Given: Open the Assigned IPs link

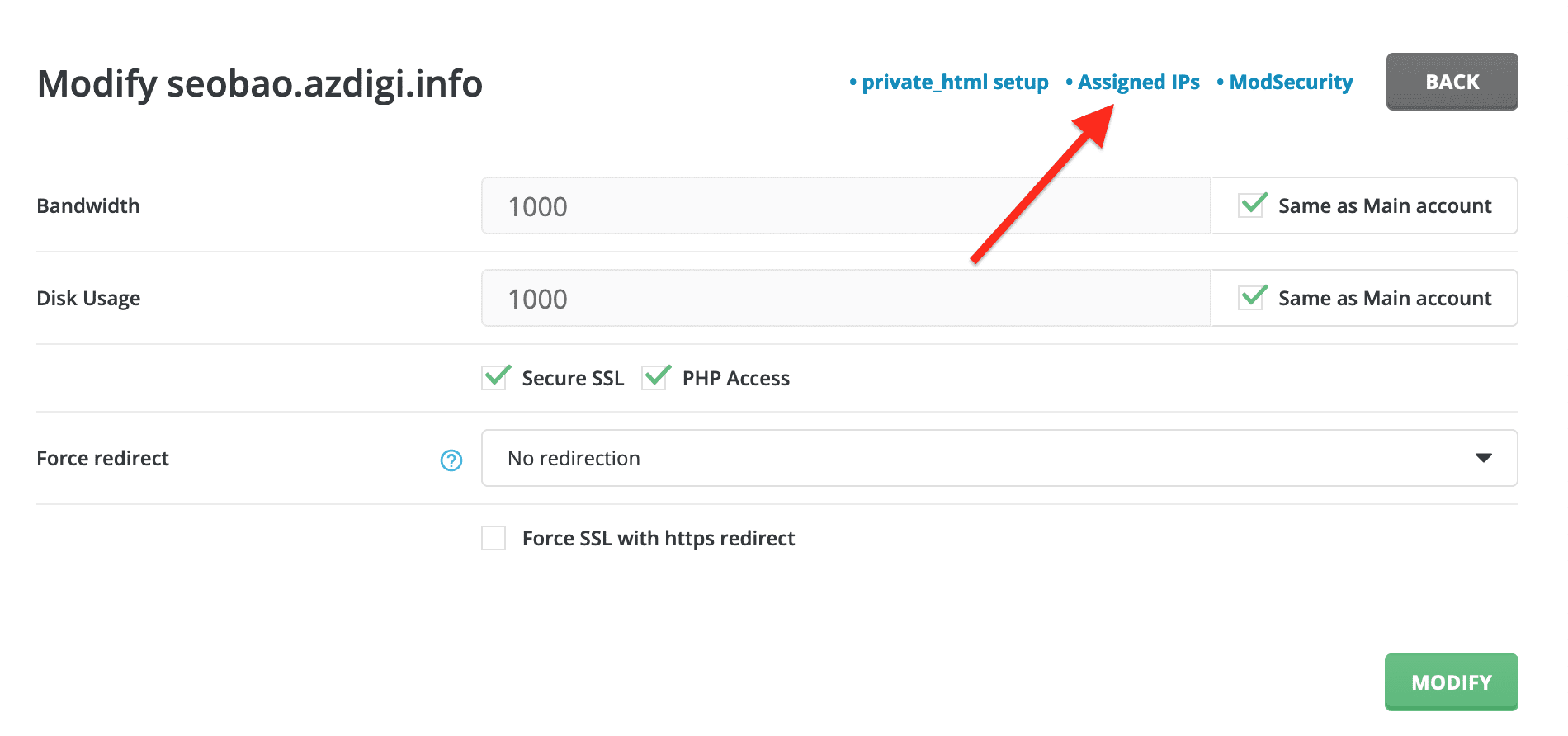Looking at the screenshot, I should click(x=1138, y=83).
